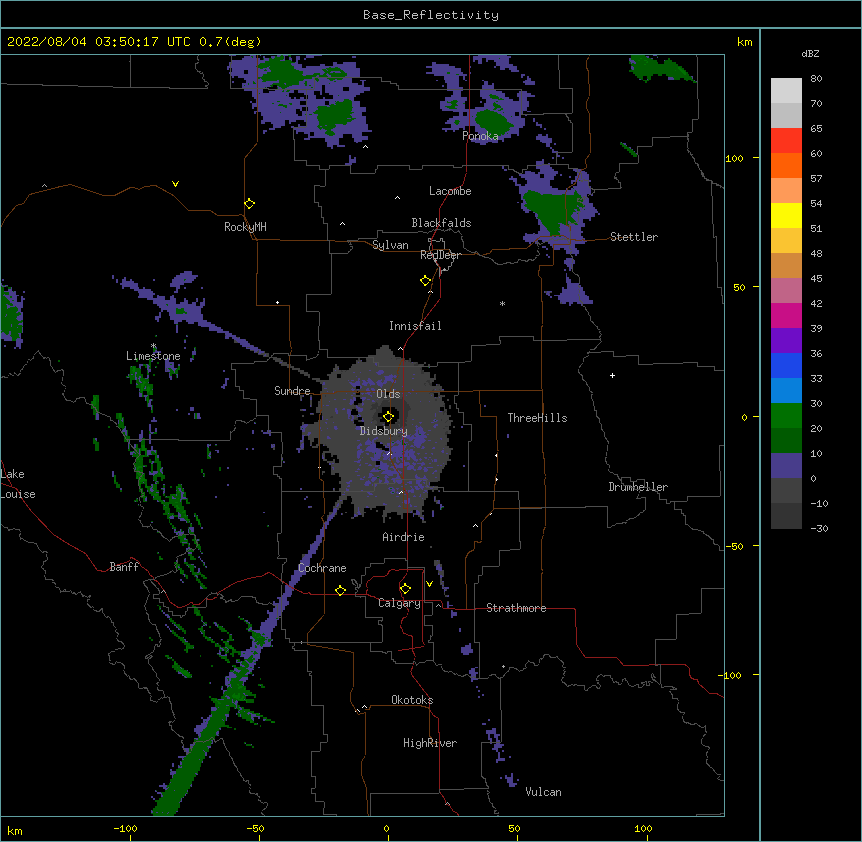This screenshot has width=862, height=842.
Task: Click the -100 tick label on bottom axis
Action: (125, 829)
